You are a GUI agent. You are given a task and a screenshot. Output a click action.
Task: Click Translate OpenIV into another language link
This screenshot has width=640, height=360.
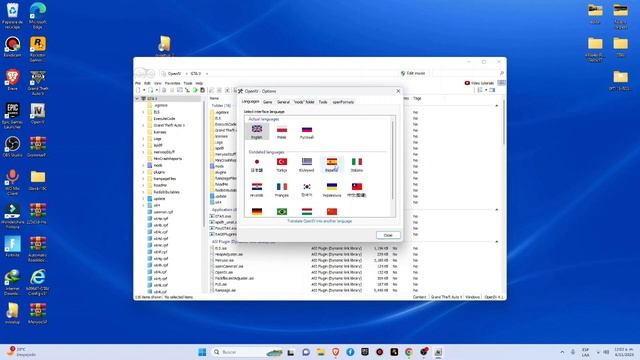point(320,221)
